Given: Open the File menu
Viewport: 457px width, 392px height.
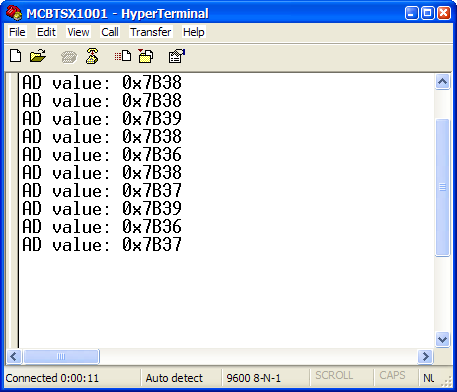Looking at the screenshot, I should click(x=17, y=32).
